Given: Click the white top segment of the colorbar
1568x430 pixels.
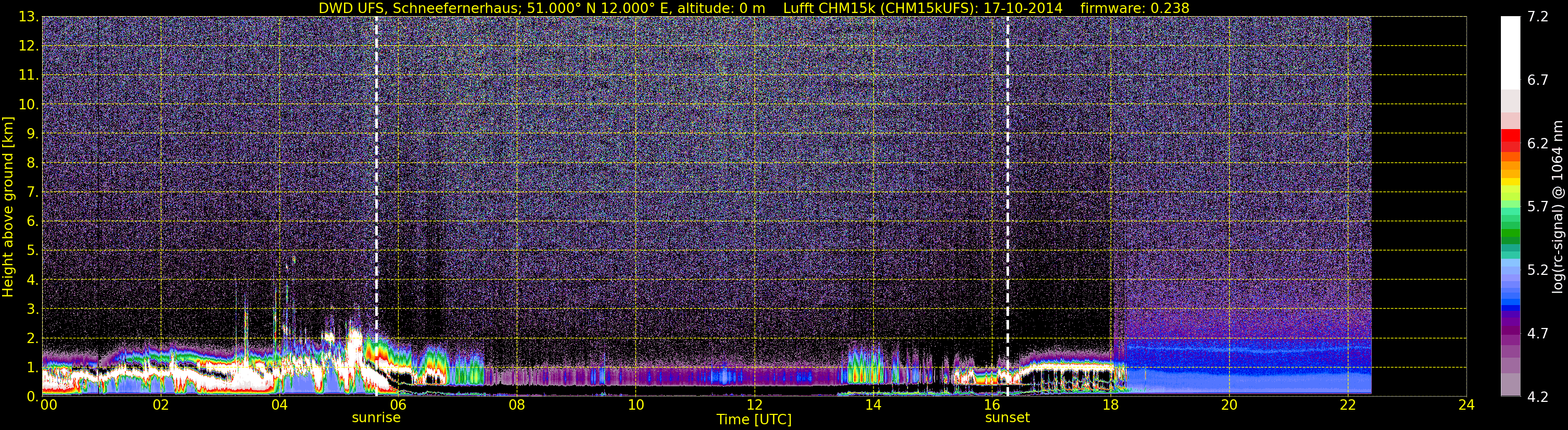Looking at the screenshot, I should point(1510,54).
